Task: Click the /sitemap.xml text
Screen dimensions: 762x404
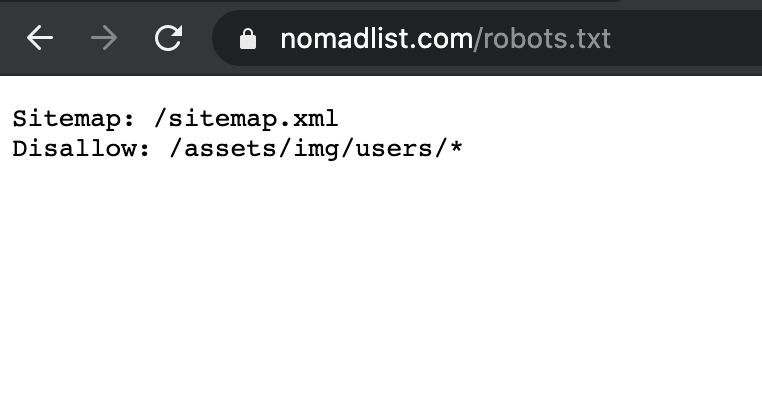Action: point(246,119)
